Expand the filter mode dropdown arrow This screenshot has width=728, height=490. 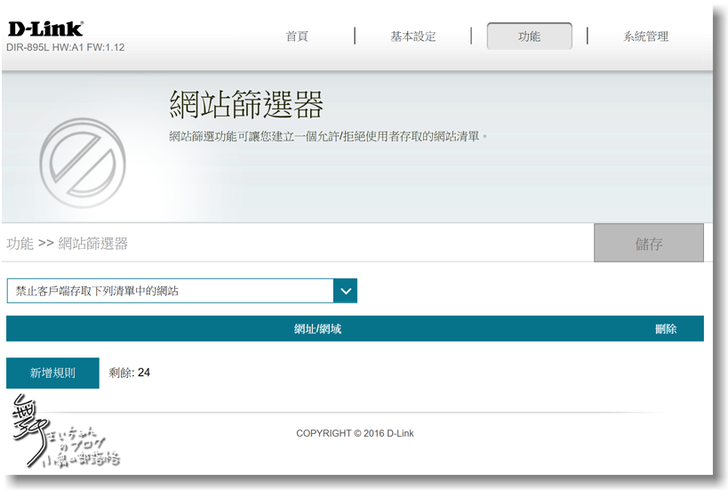(x=346, y=291)
